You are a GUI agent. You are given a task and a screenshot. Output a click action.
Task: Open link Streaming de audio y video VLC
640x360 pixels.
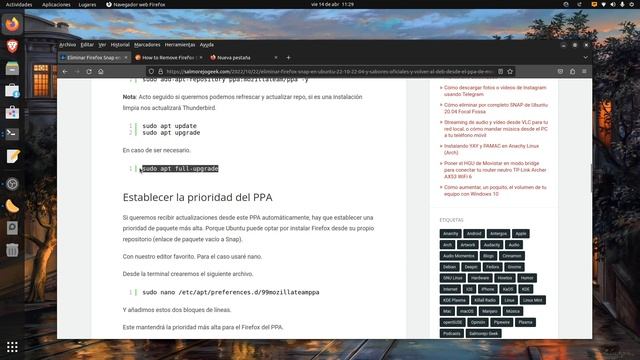(496, 129)
